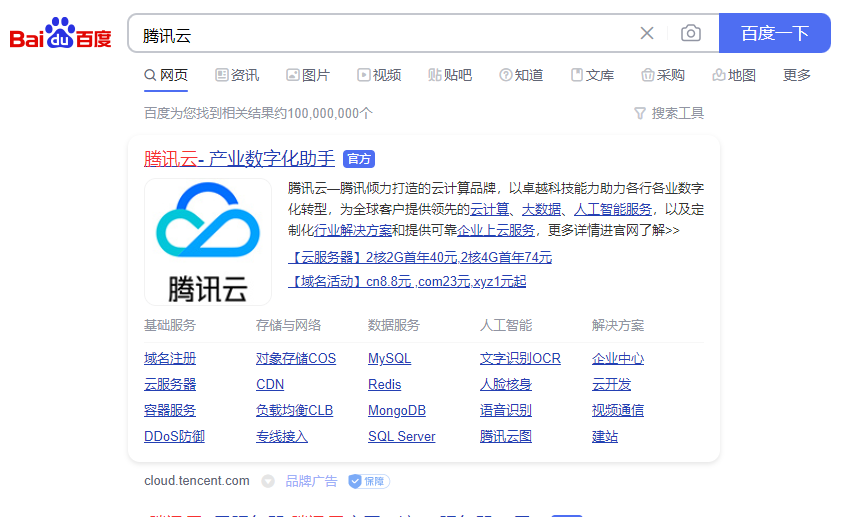Screen dimensions: 851x517
Task: Open the 行业解决方案 link
Action: 353,230
